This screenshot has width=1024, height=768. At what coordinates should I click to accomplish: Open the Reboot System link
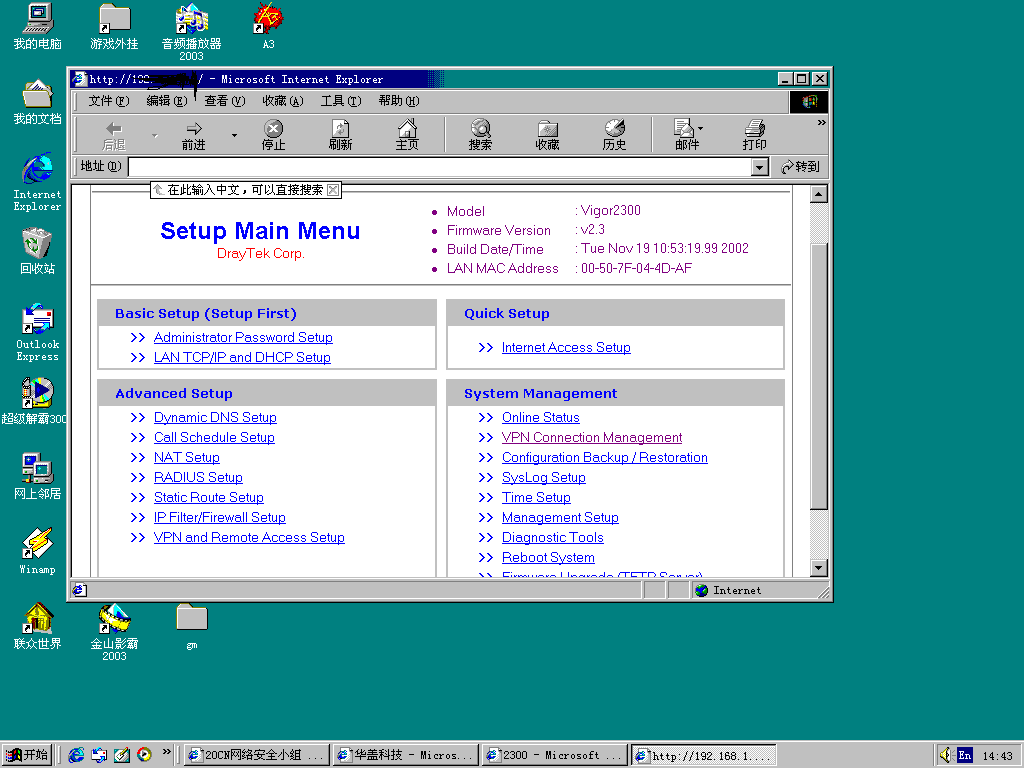click(549, 558)
